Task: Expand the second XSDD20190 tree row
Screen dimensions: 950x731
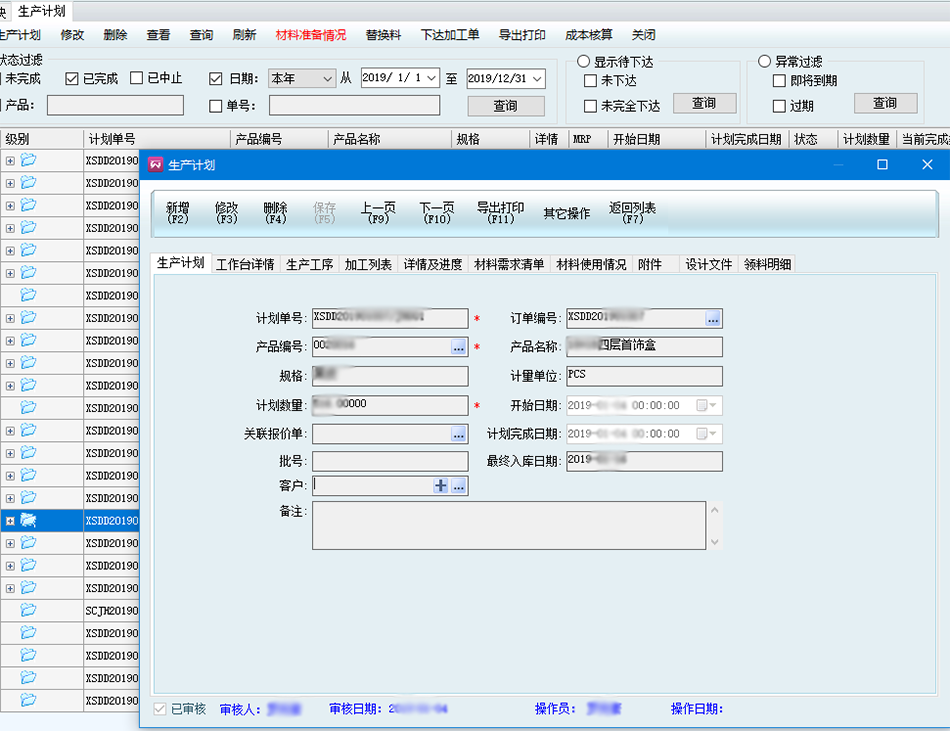Action: [10, 183]
